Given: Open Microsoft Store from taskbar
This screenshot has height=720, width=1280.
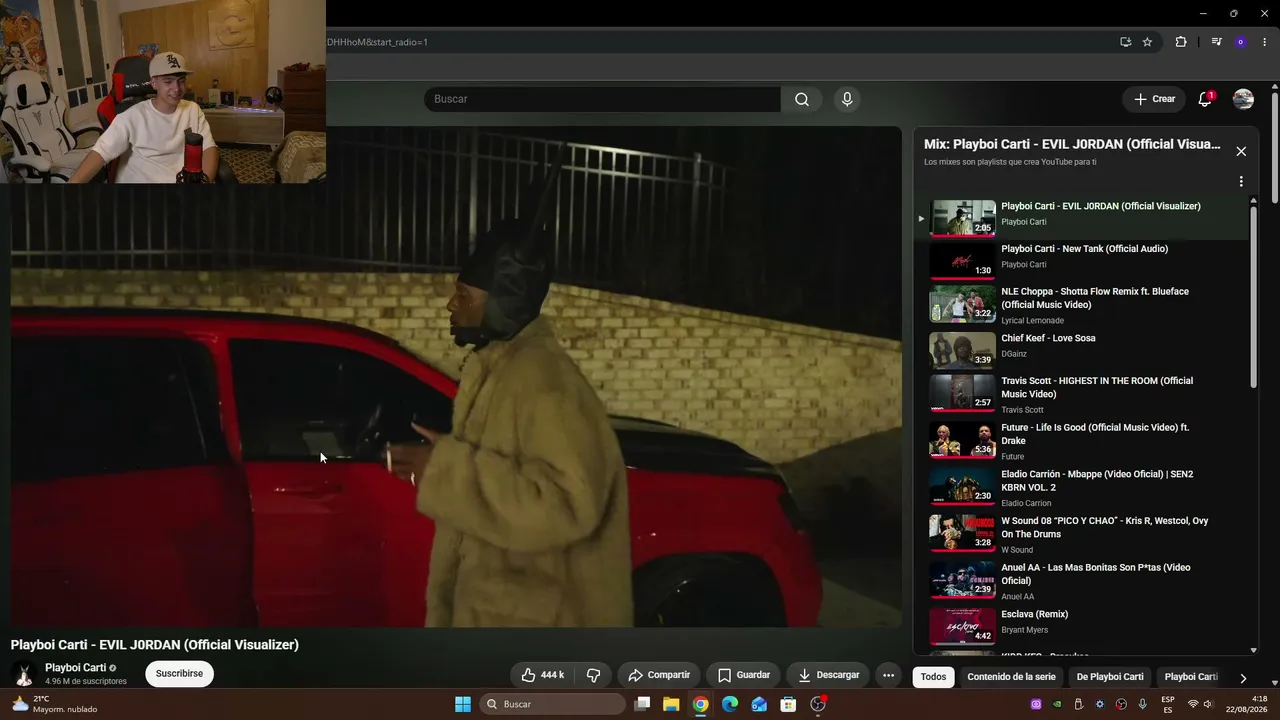Looking at the screenshot, I should pos(788,704).
